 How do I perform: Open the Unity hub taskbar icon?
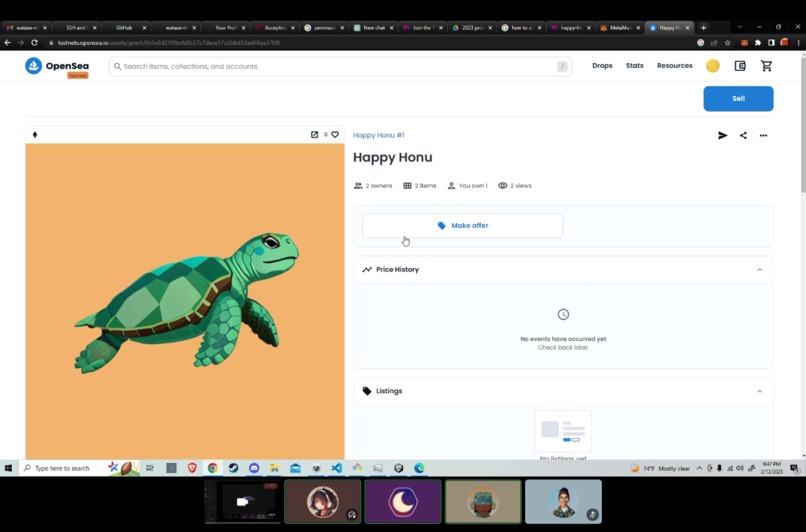[398, 468]
